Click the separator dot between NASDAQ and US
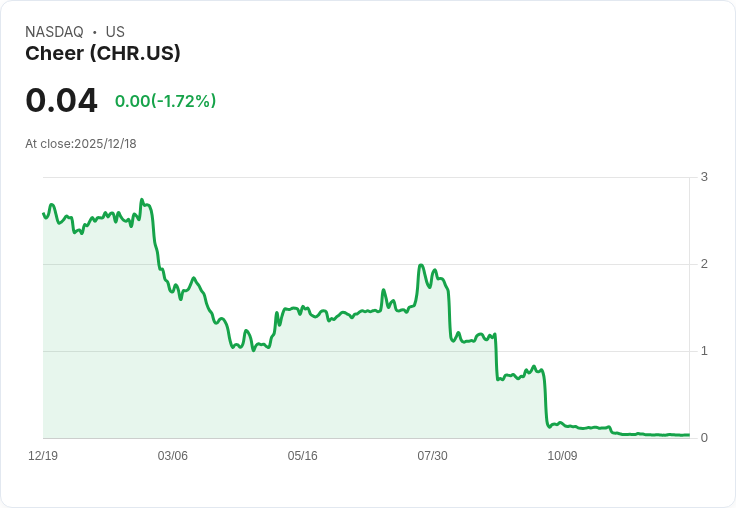Image resolution: width=736 pixels, height=508 pixels. pos(94,32)
